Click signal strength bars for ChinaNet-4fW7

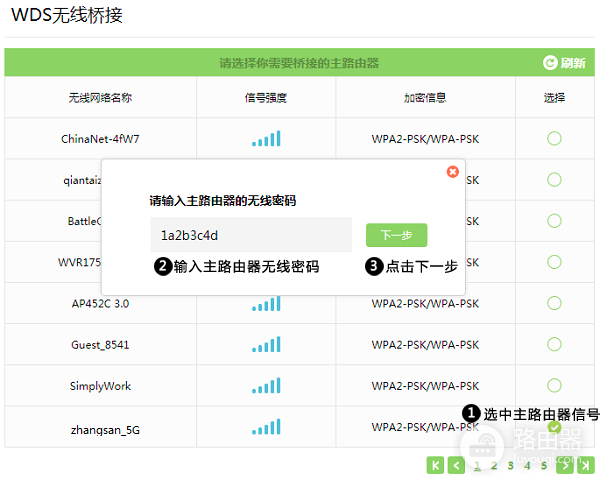(266, 138)
